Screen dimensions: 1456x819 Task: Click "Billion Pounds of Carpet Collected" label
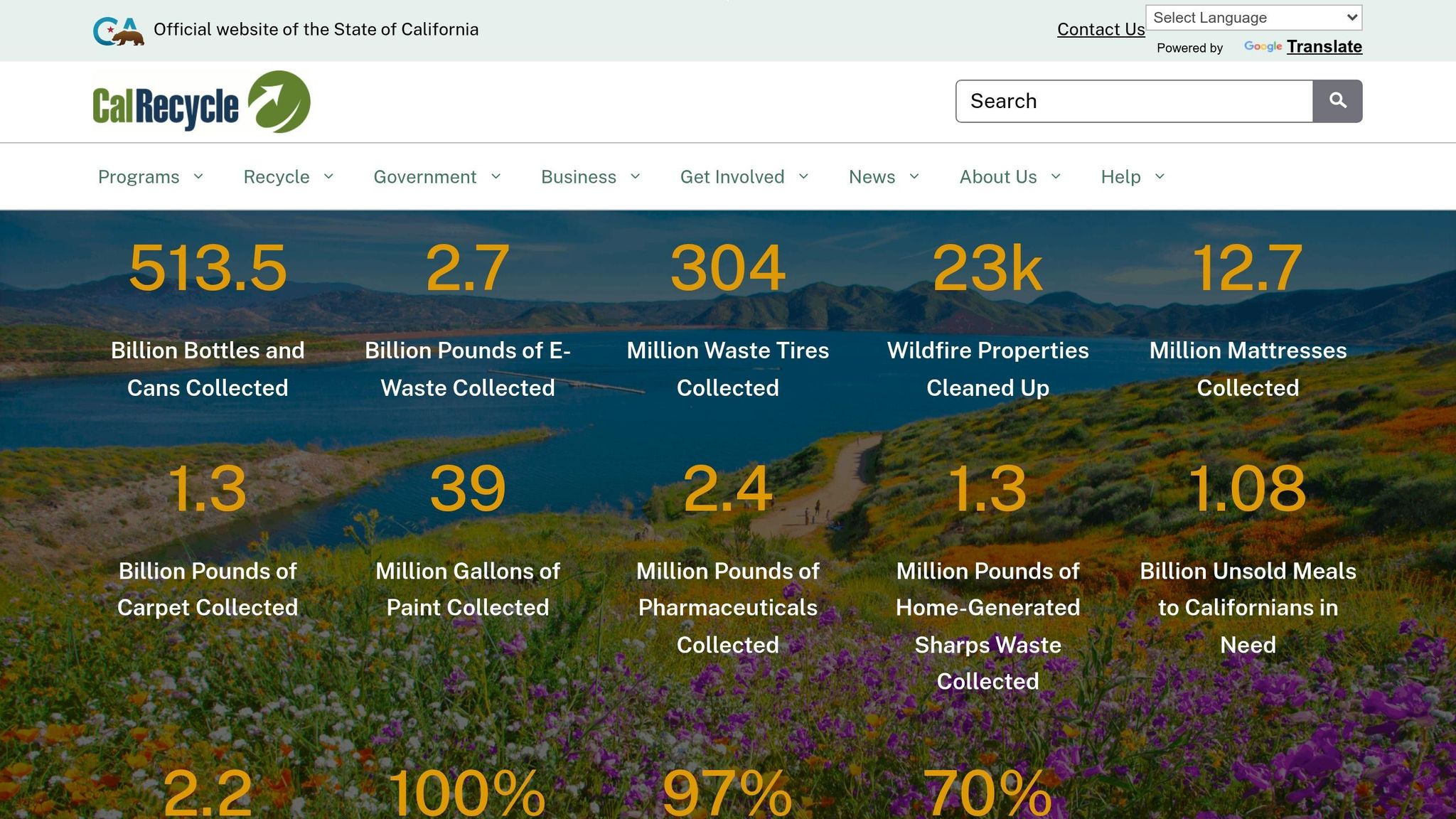(208, 589)
